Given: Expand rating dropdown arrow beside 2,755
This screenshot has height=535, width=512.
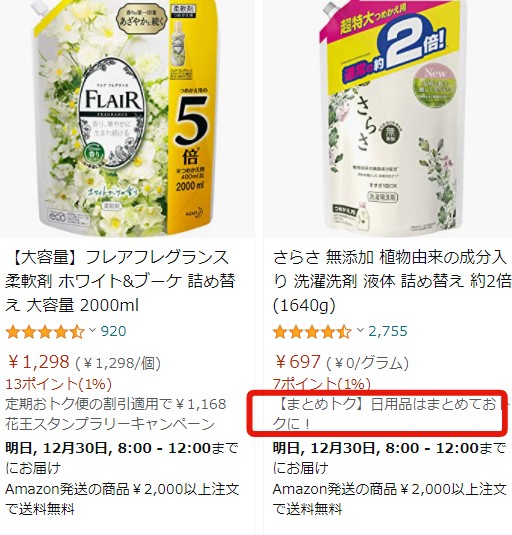Looking at the screenshot, I should (x=360, y=330).
